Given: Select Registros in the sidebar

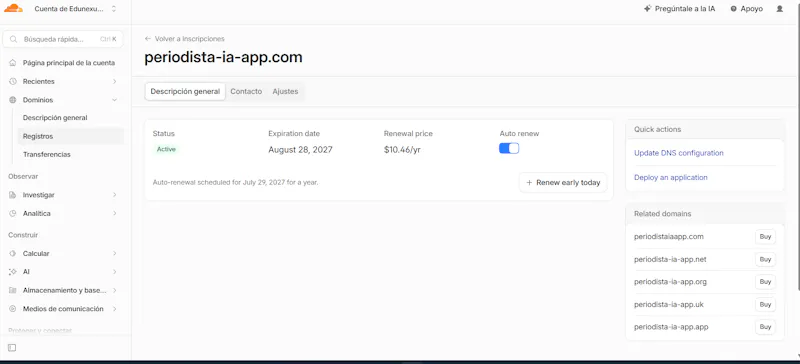Looking at the screenshot, I should point(70,136).
